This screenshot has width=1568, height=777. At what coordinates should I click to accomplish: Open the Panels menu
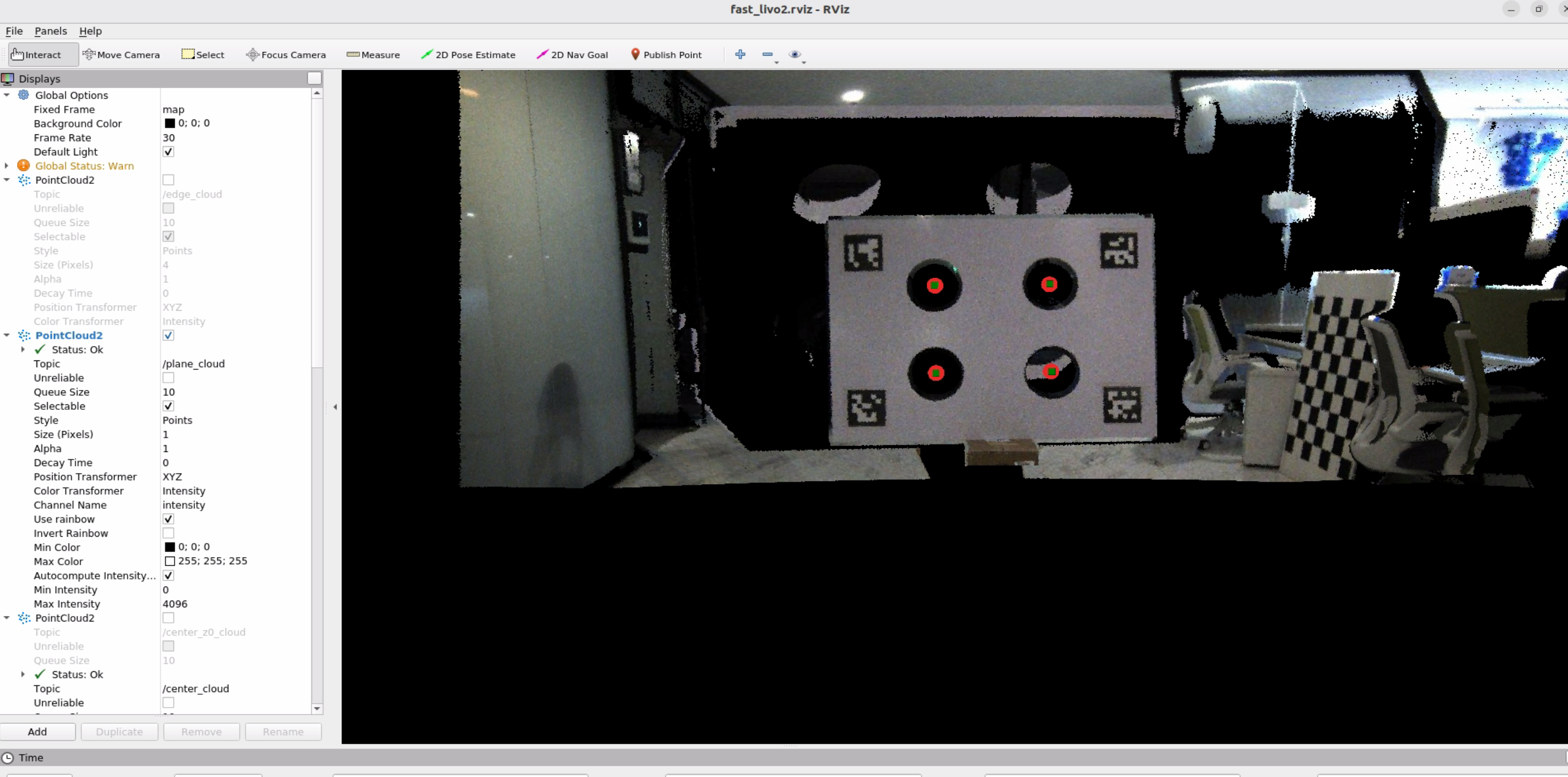(x=50, y=31)
